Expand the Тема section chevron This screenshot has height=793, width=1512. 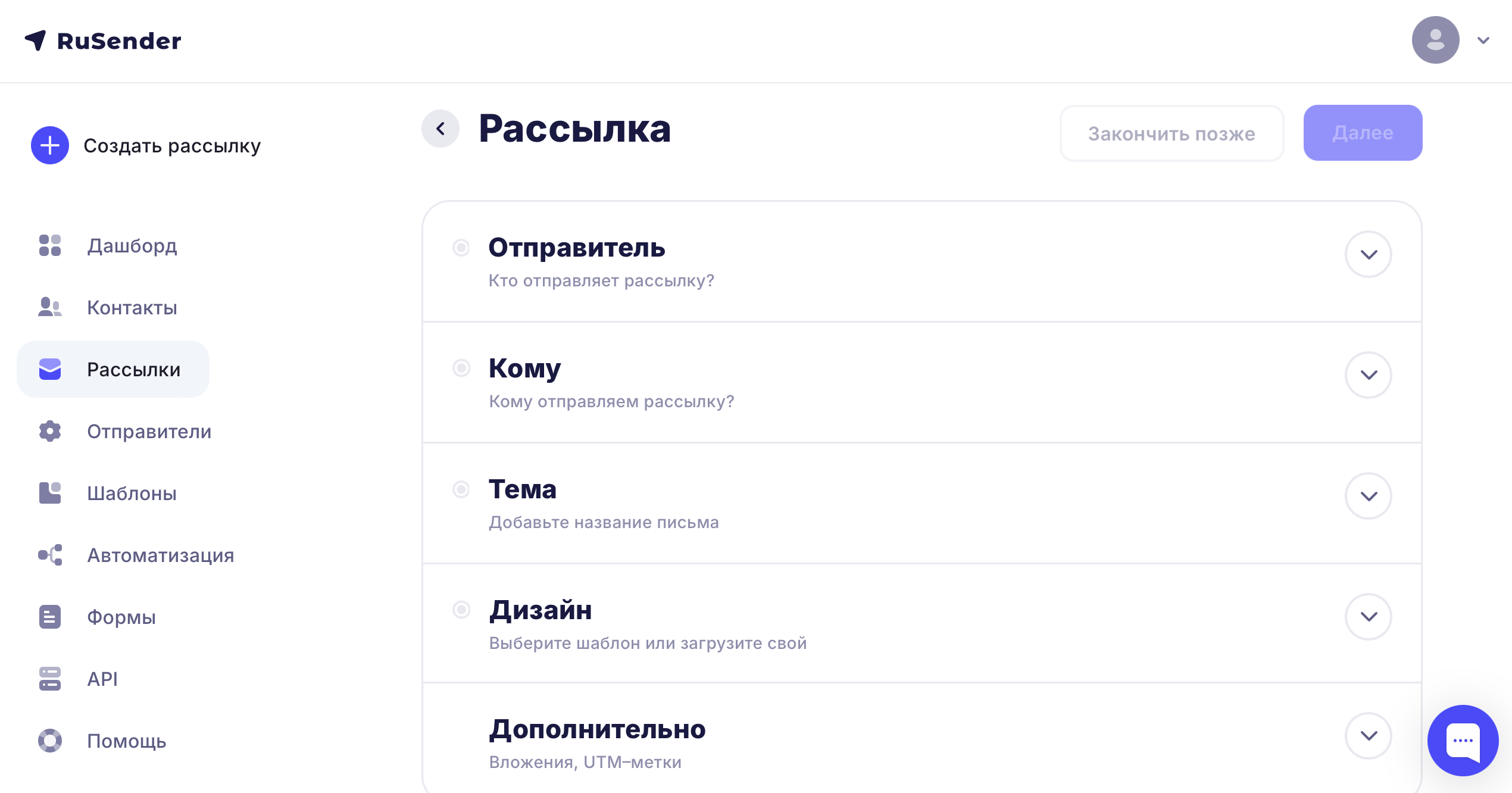(1369, 496)
